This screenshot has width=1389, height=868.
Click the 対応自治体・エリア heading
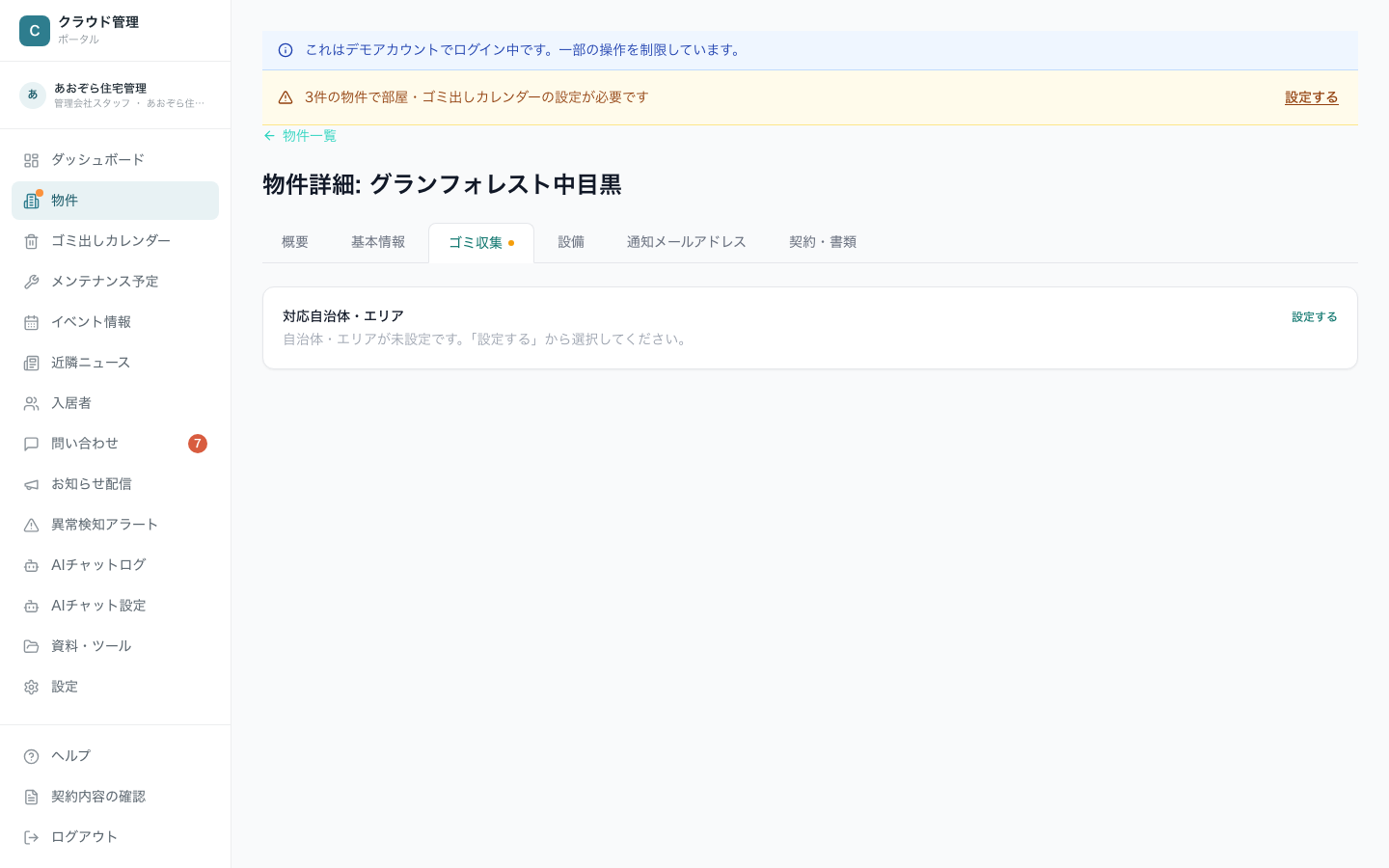343,316
